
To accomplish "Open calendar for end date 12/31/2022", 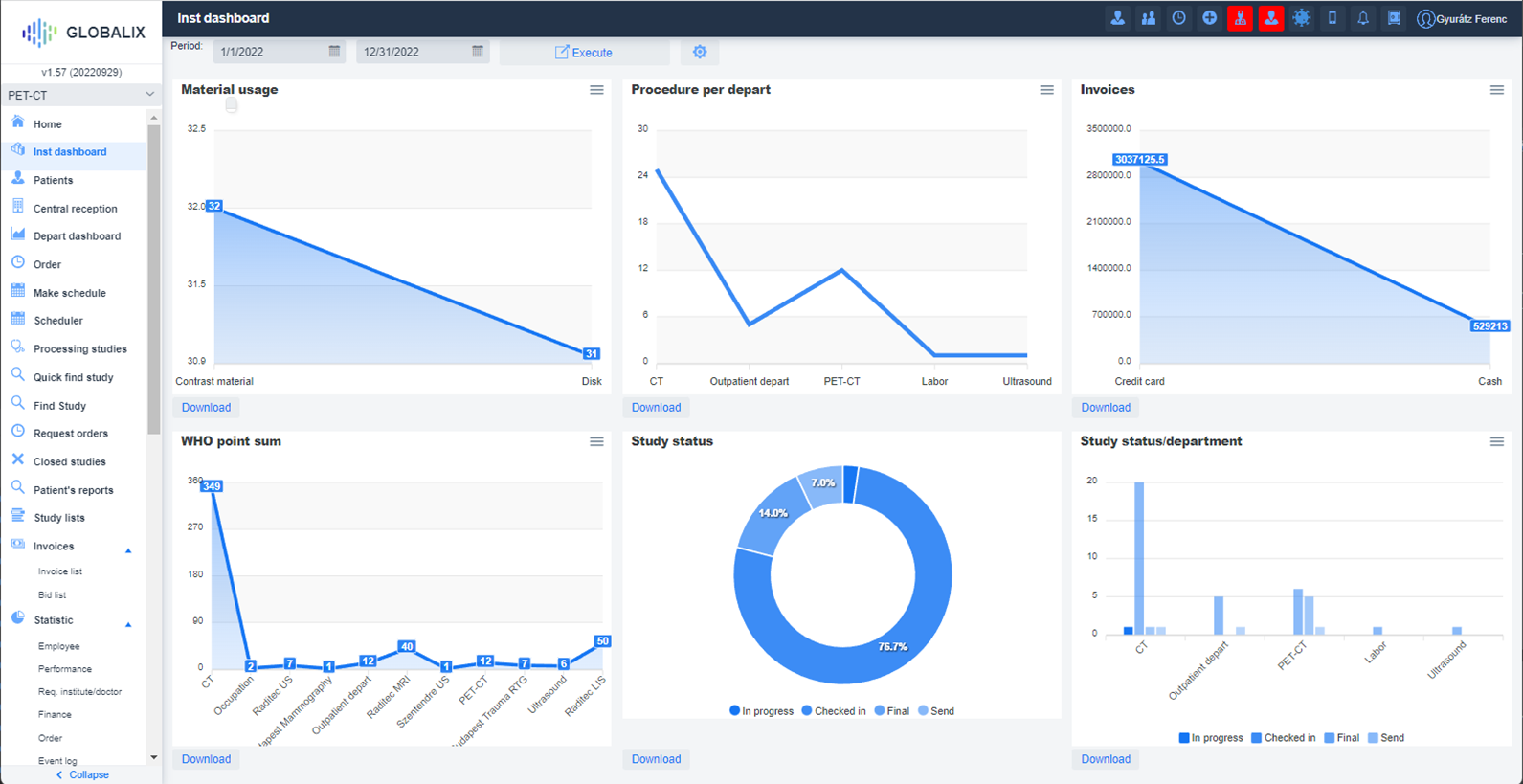I will (x=478, y=52).
